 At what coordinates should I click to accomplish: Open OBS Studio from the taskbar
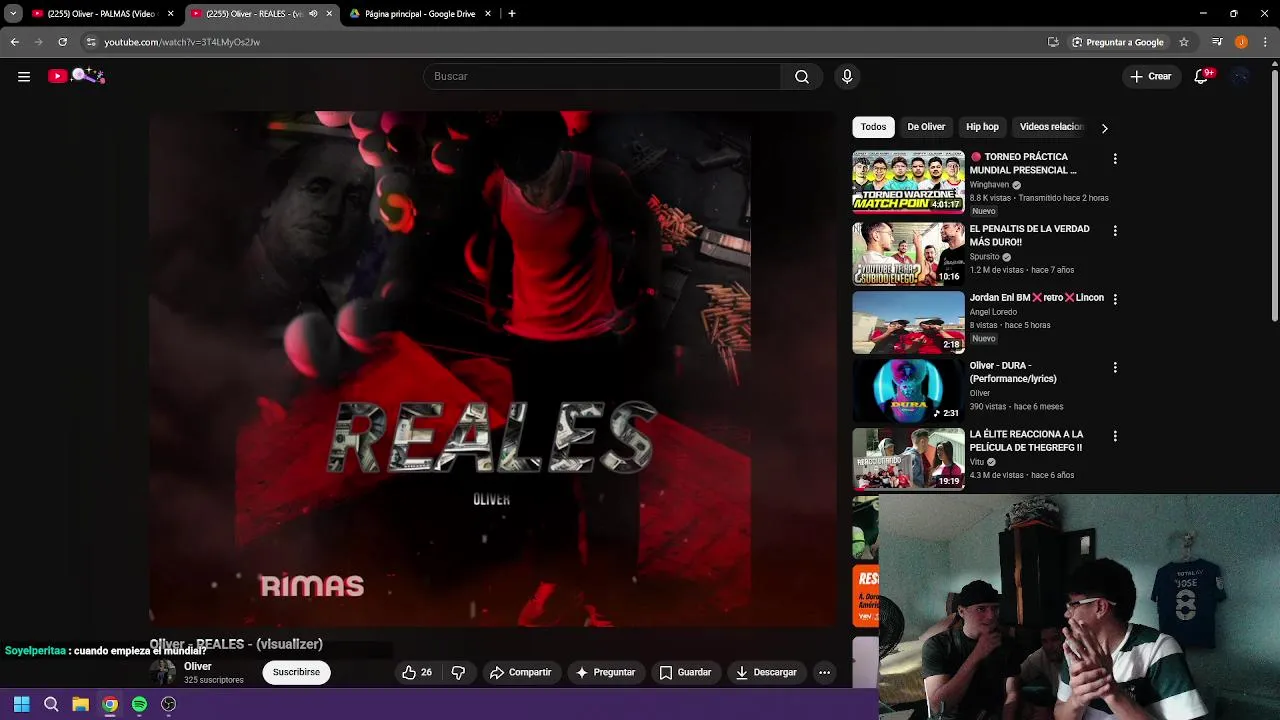(x=169, y=704)
